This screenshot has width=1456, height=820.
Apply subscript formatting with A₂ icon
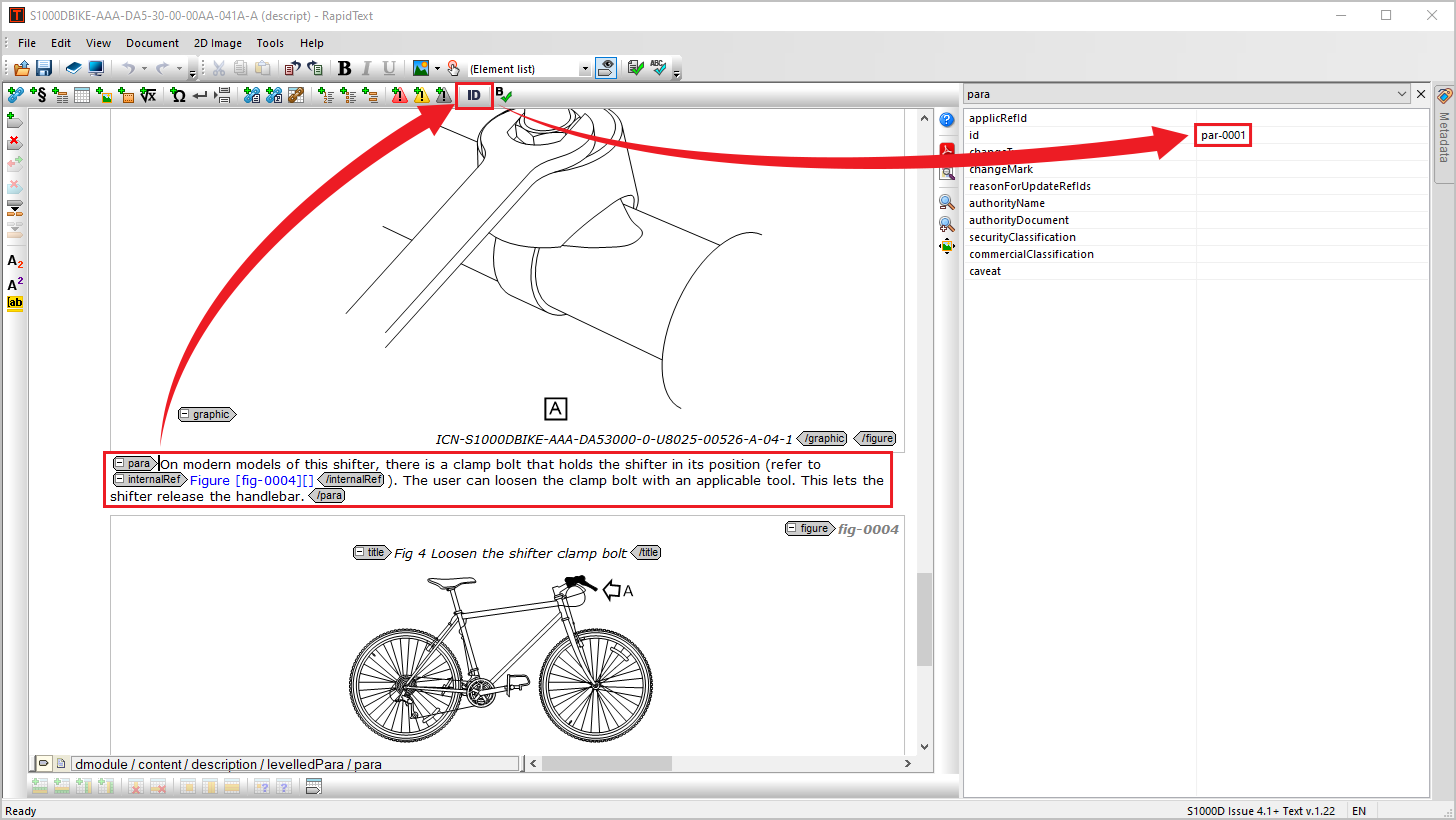tap(15, 261)
